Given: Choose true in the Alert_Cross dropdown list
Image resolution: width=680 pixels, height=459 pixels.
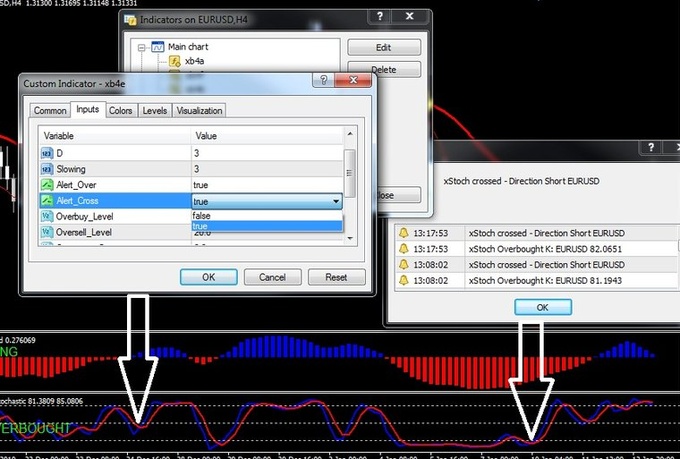Looking at the screenshot, I should pyautogui.click(x=267, y=226).
